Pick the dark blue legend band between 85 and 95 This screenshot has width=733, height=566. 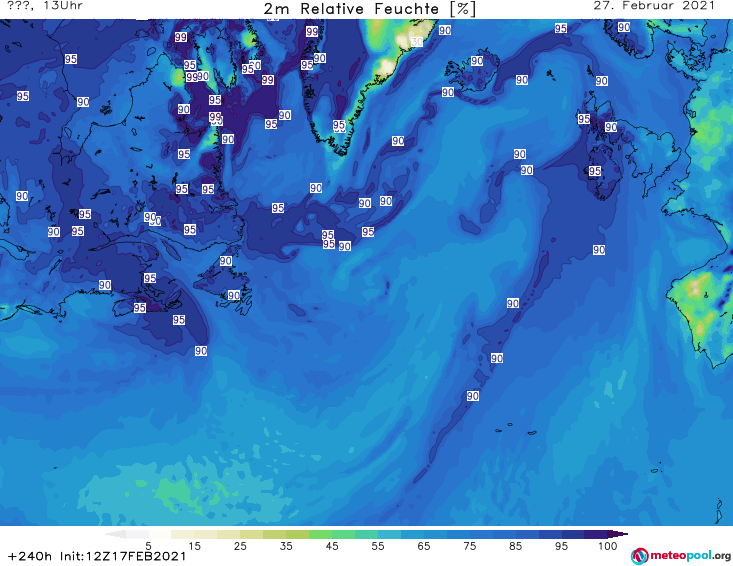[538, 534]
